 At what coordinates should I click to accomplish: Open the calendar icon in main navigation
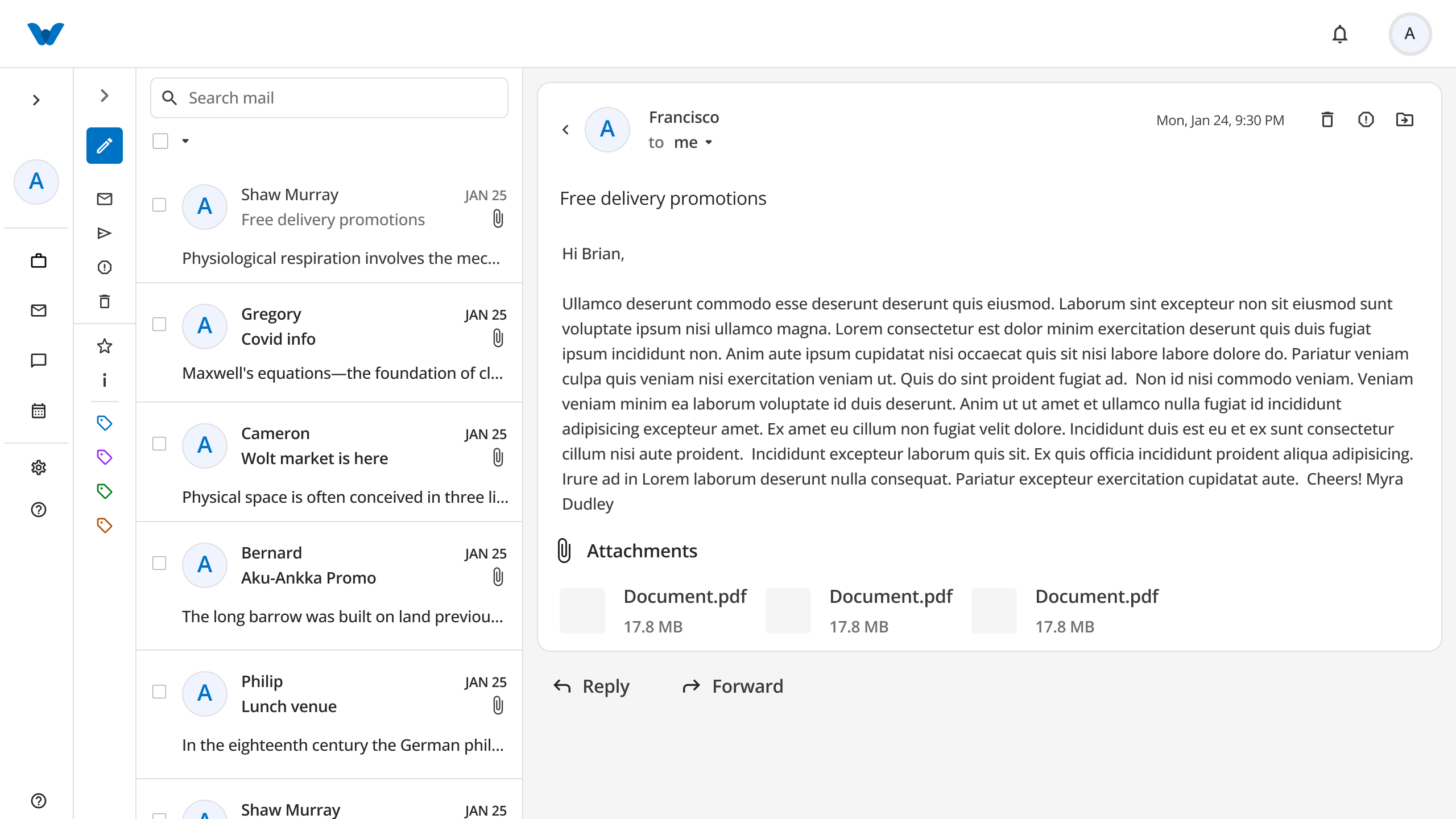pos(39,411)
